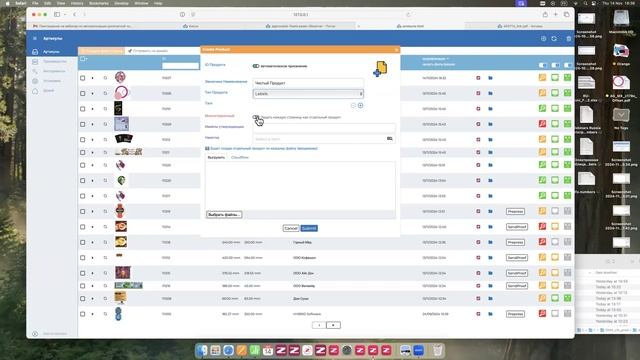This screenshot has height=360, width=640.
Task: Open the hamburger menu in app header
Action: point(35,38)
